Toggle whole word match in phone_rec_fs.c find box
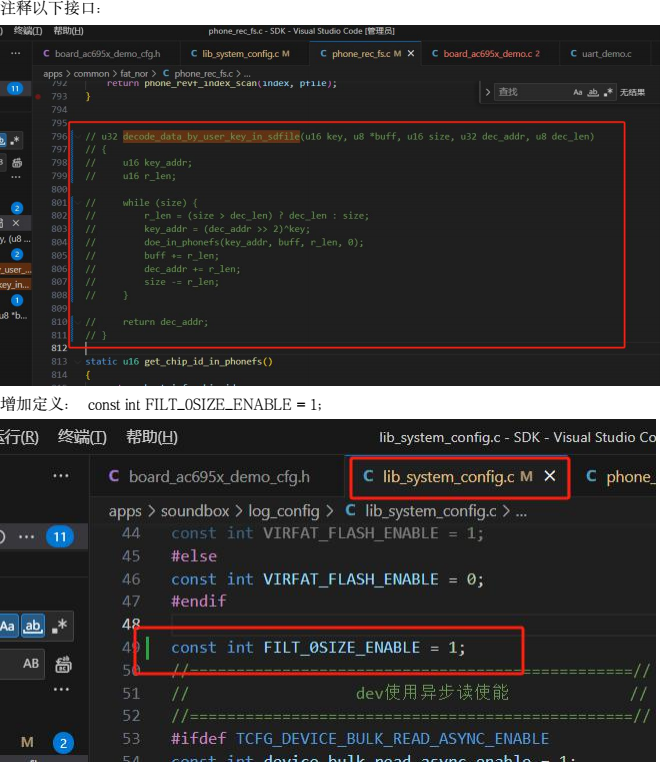660x762 pixels. [x=593, y=92]
